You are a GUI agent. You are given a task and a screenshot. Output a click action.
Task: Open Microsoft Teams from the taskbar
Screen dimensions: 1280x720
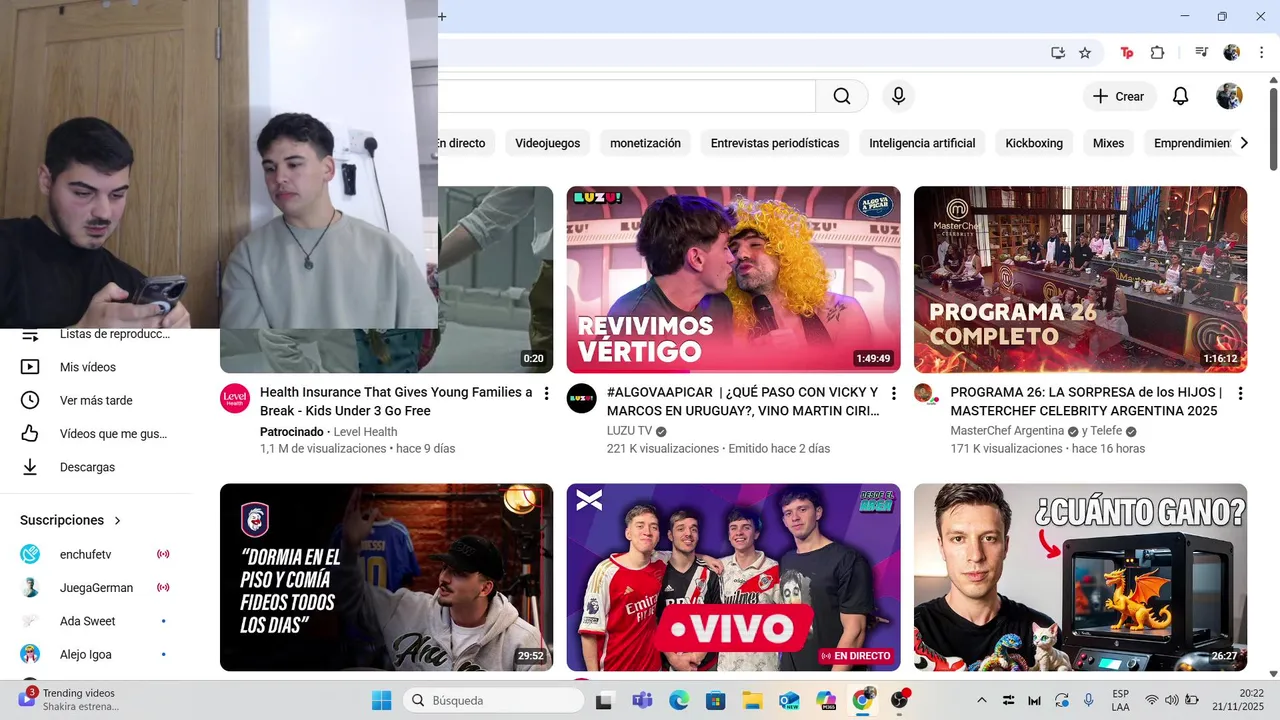642,700
